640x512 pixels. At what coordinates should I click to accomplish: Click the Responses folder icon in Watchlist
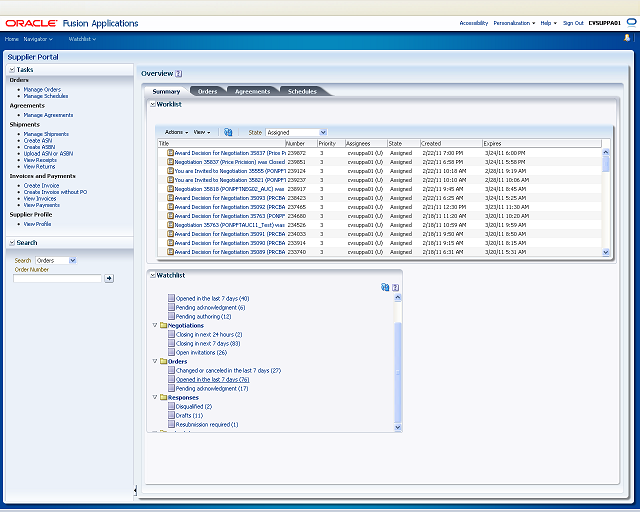point(164,397)
